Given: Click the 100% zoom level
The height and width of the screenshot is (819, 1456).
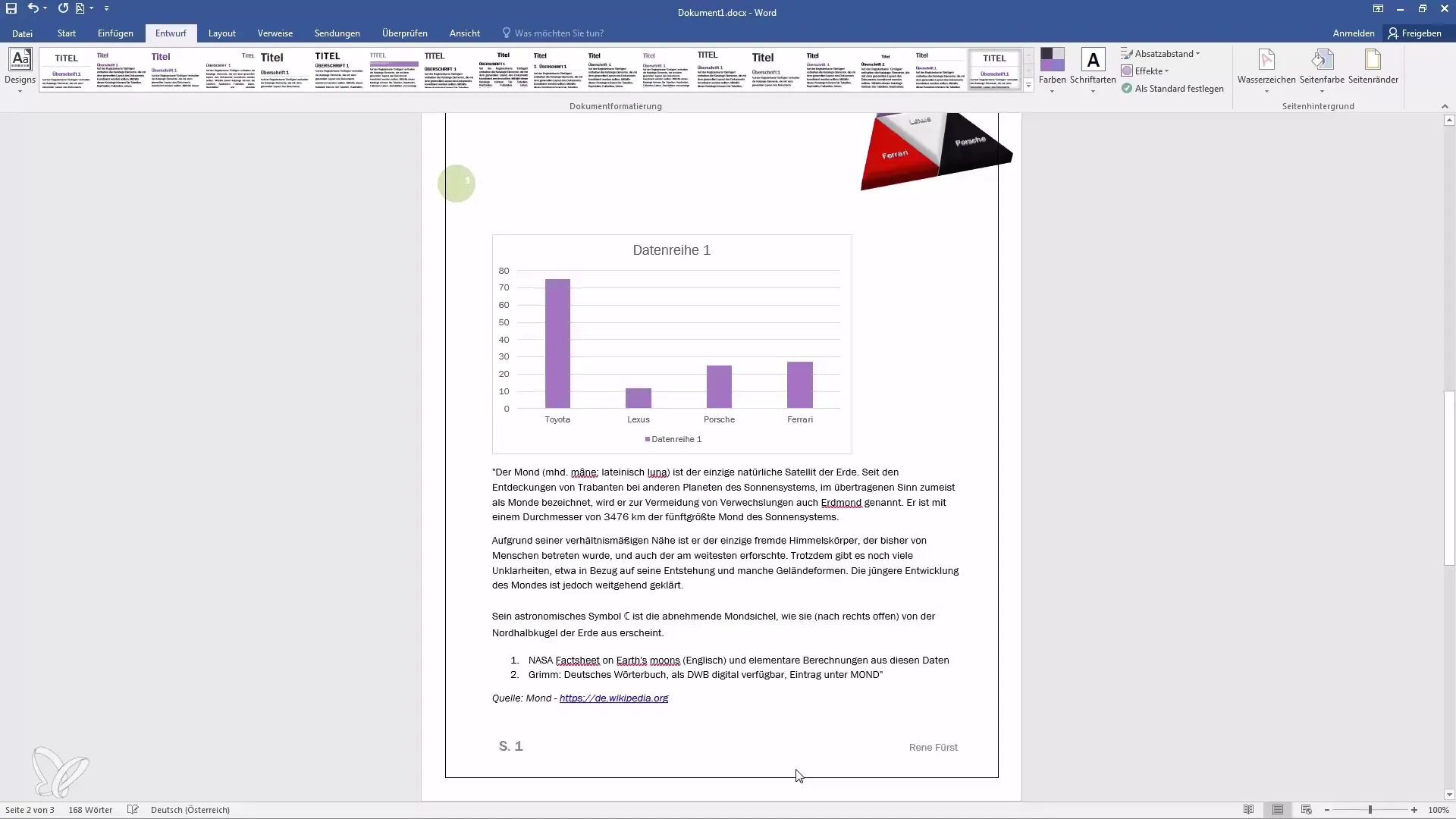Looking at the screenshot, I should (x=1439, y=810).
